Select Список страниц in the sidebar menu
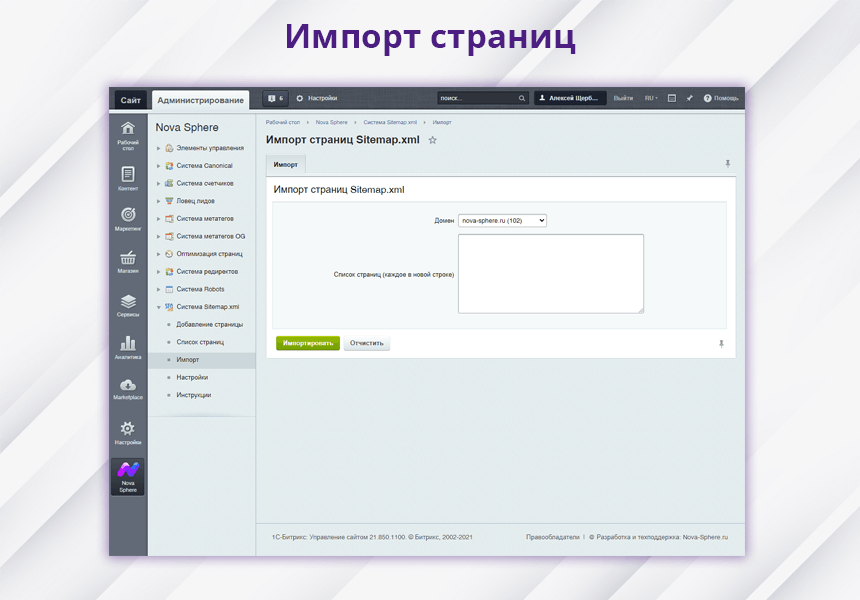 tap(200, 342)
